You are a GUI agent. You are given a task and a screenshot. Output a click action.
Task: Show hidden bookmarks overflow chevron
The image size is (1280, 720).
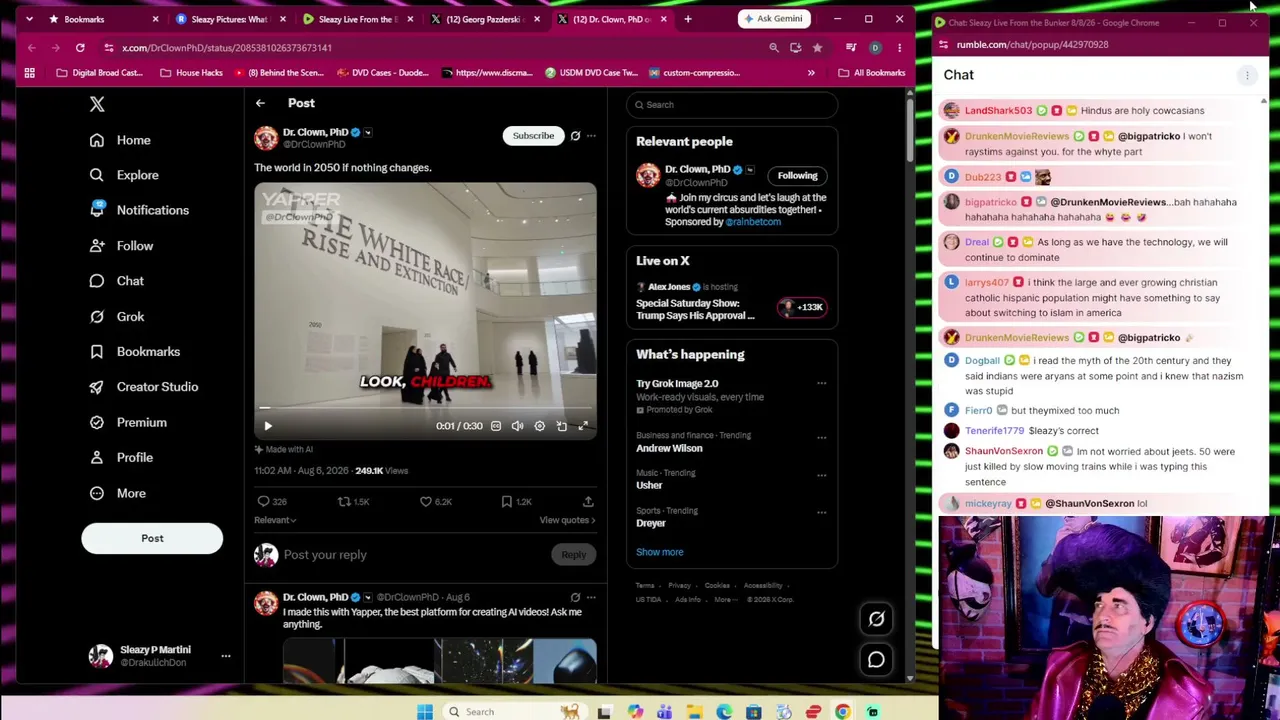(x=811, y=73)
